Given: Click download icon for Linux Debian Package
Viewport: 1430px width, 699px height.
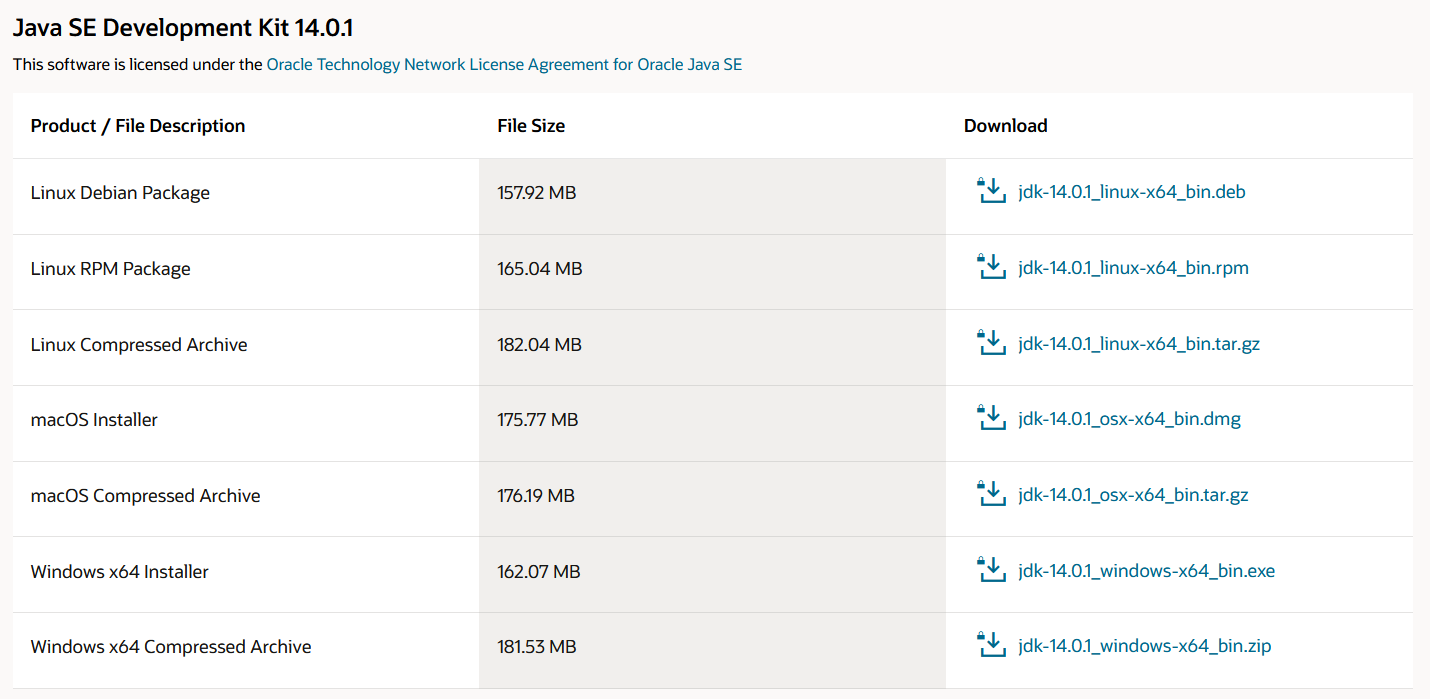Looking at the screenshot, I should point(990,190).
